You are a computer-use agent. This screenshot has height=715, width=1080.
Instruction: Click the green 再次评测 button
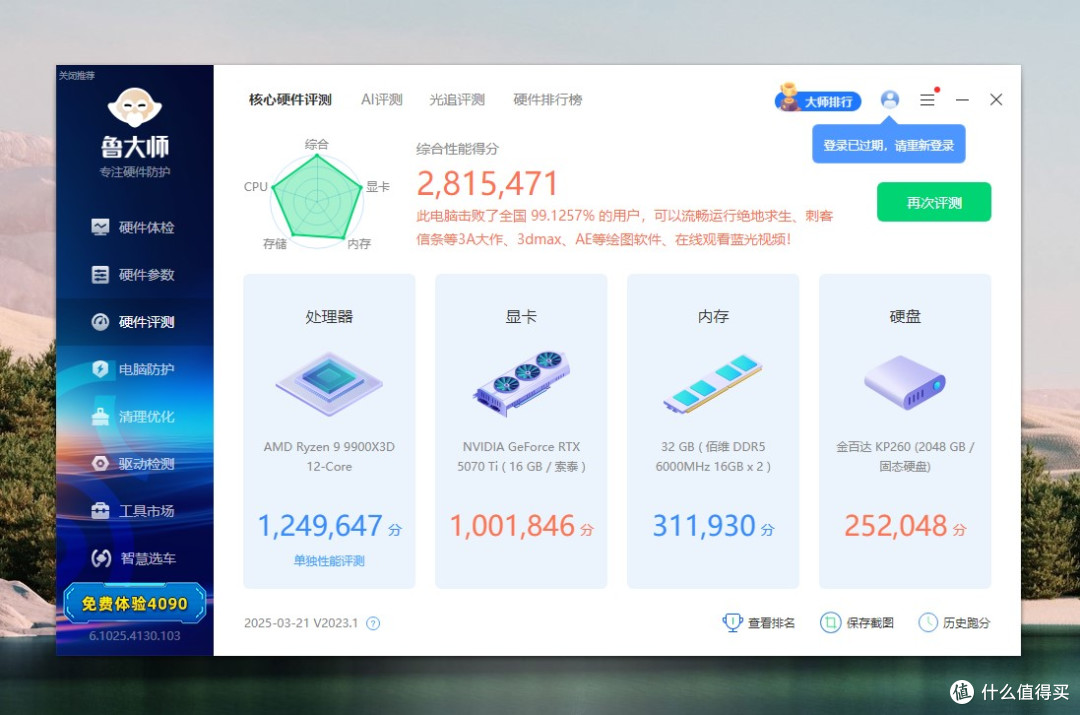click(x=934, y=203)
